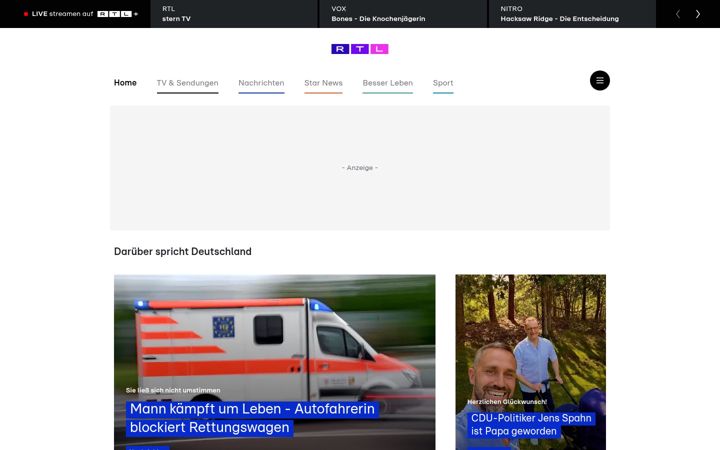Click LIVE streamen auf RTL+ link
720x450 pixels.
[x=81, y=14]
